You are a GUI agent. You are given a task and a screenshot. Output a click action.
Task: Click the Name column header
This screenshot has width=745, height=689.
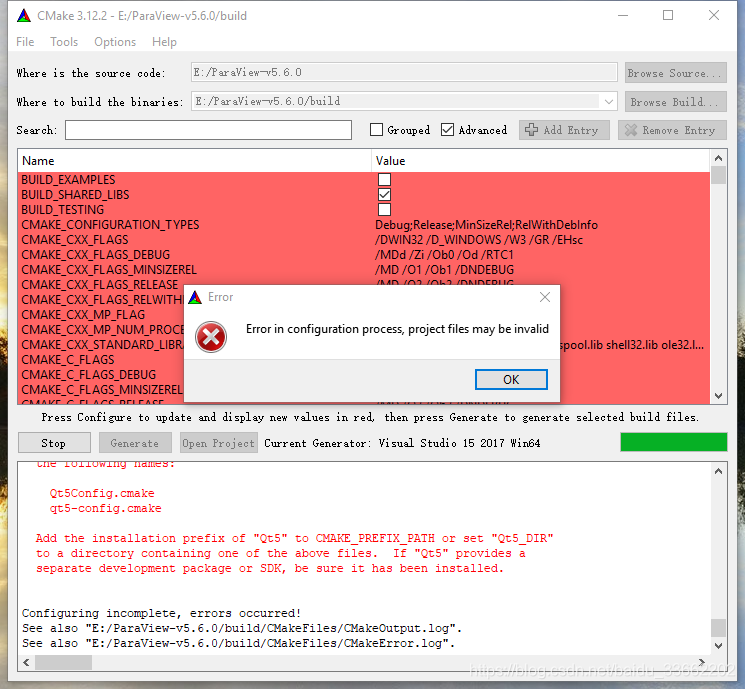(194, 161)
